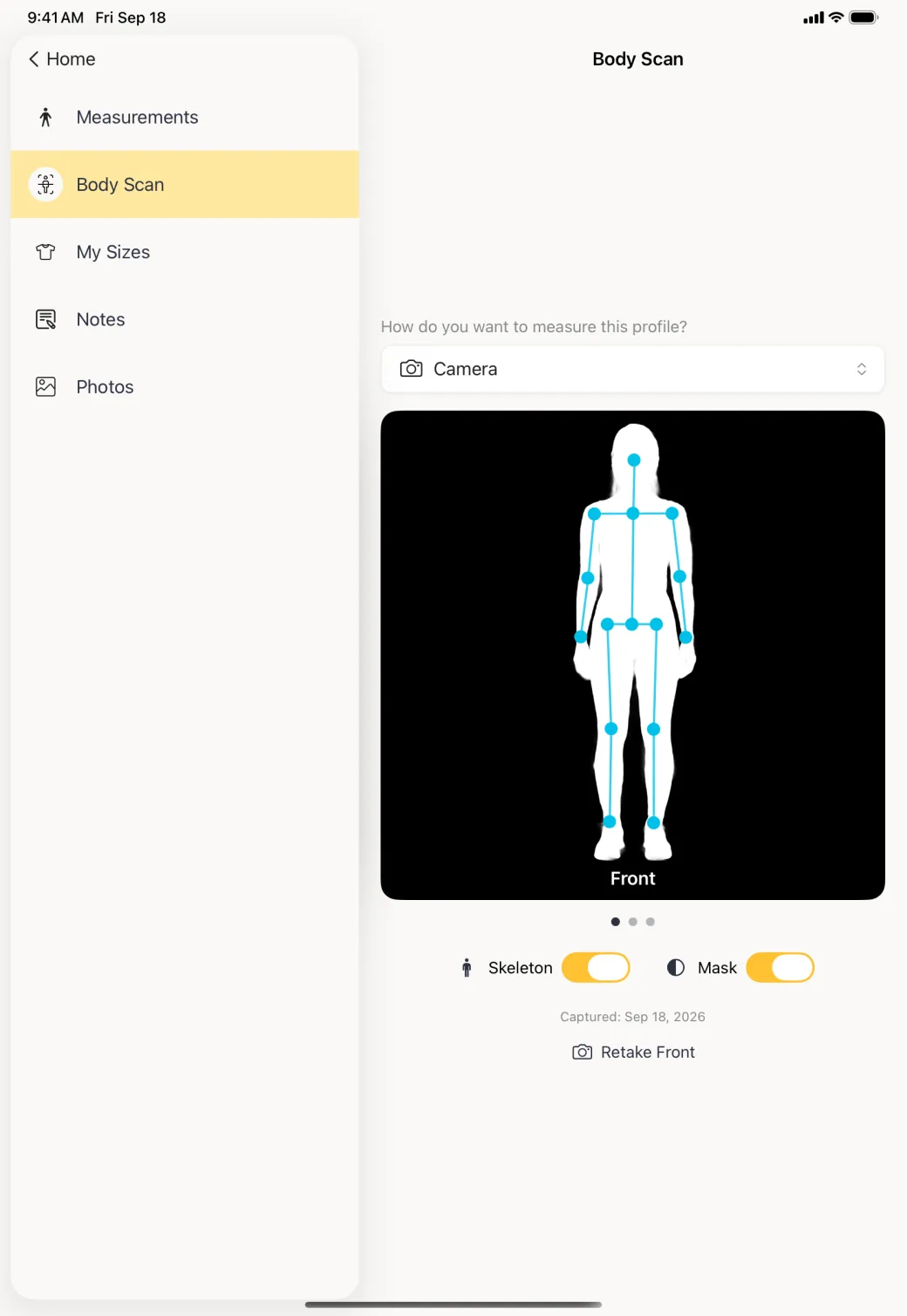The height and width of the screenshot is (1316, 907).
Task: Toggle the Mask overlay switch
Action: coord(781,968)
